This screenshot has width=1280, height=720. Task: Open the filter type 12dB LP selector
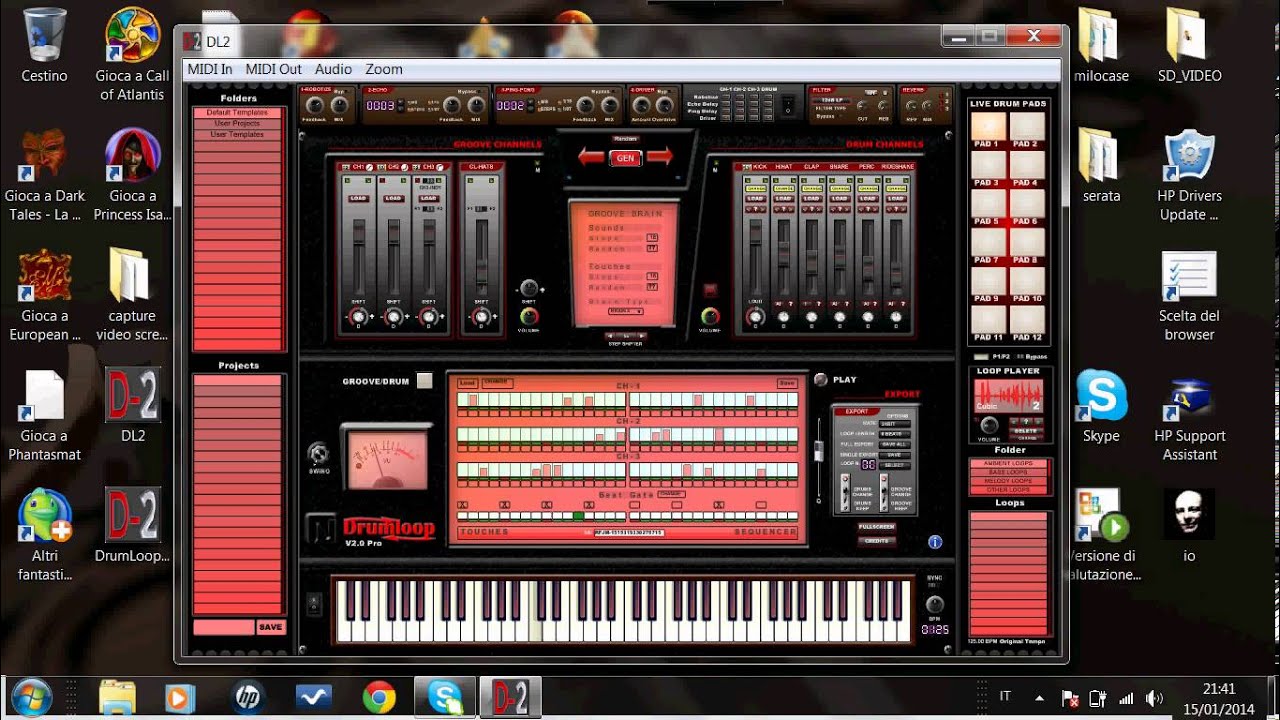pos(830,100)
